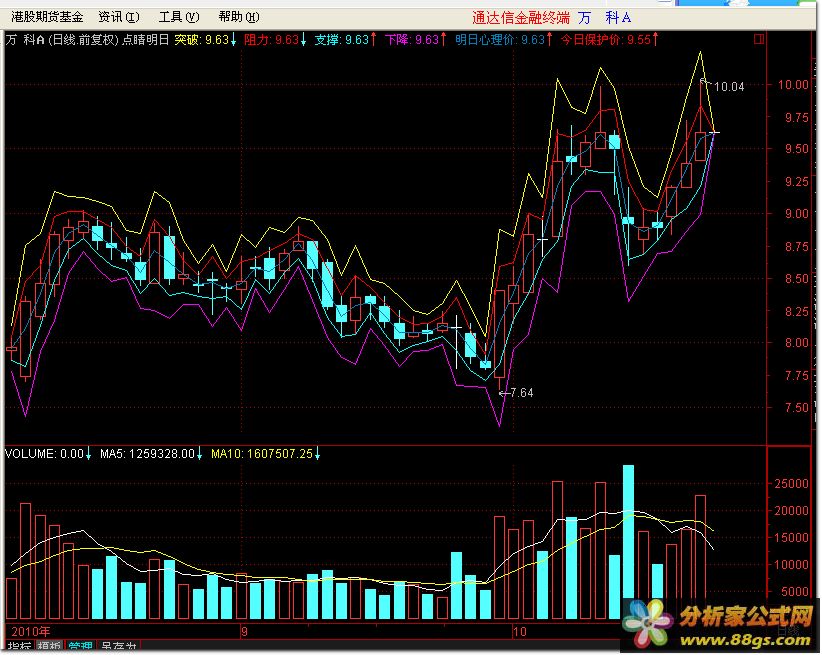
Task: Open the 资讯(I) menu
Action: 119,17
